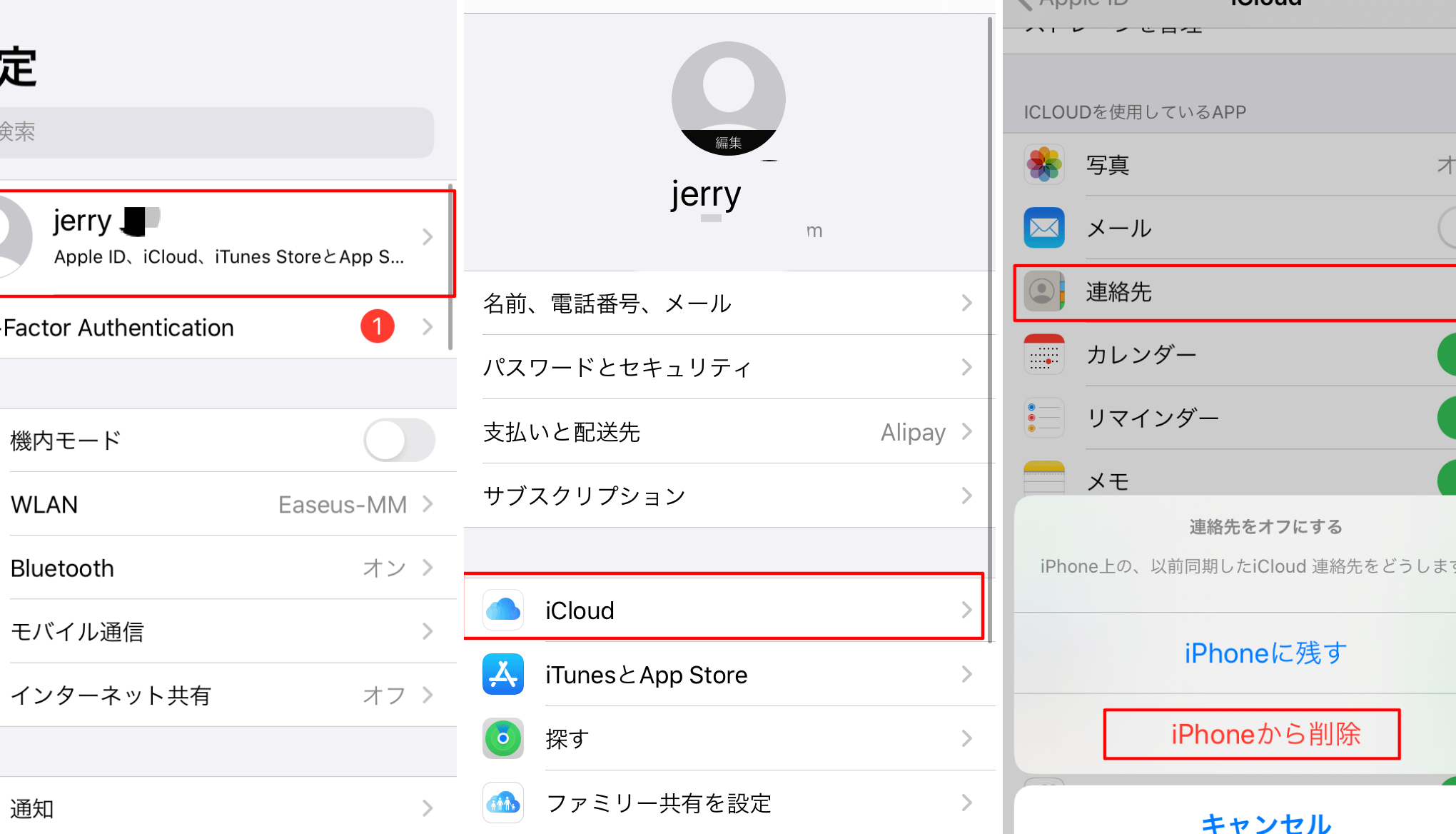Tap the Family Sharing icon
This screenshot has height=834, width=1456.
tap(503, 803)
